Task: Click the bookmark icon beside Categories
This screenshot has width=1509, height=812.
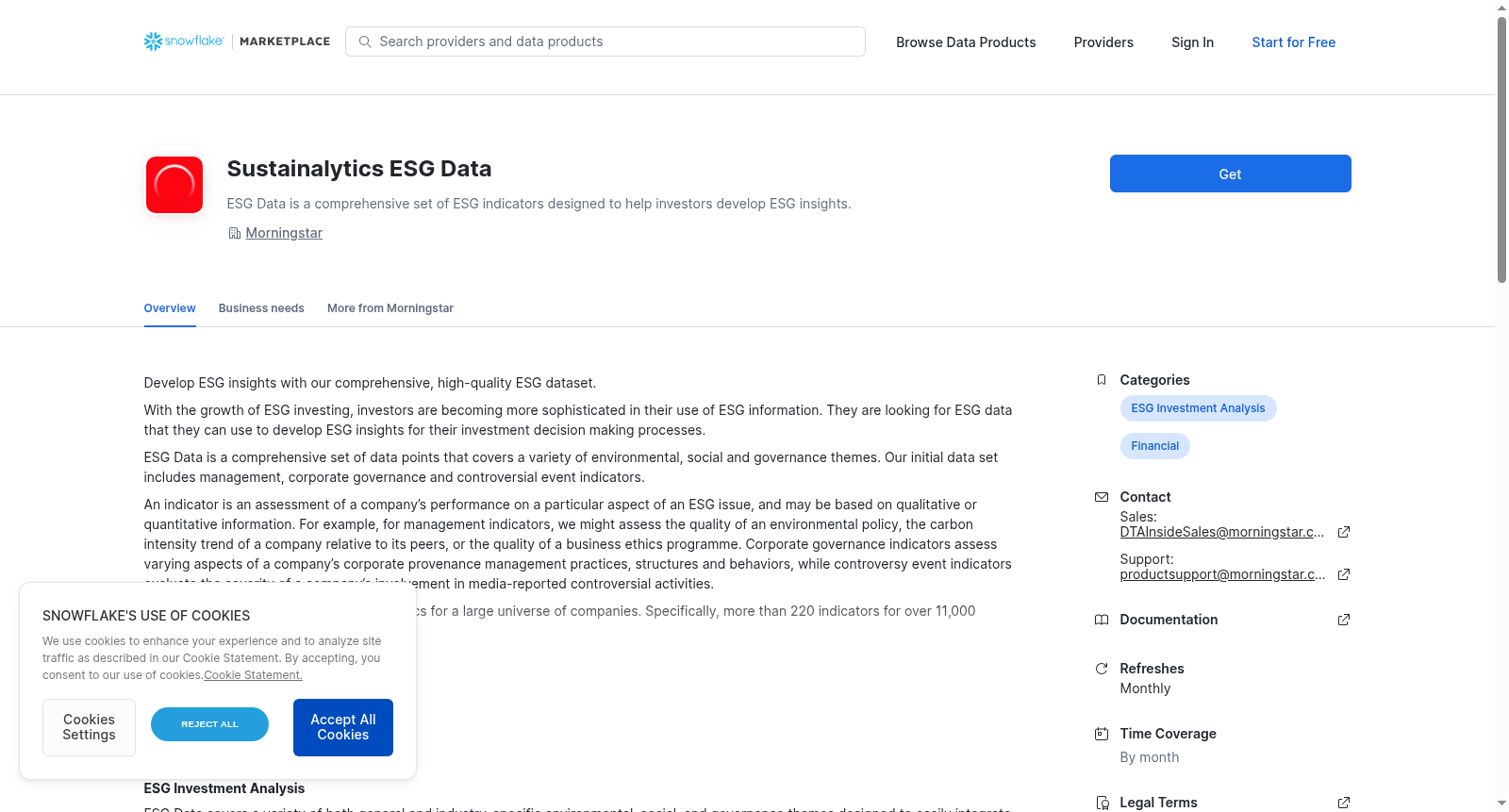Action: [x=1102, y=380]
